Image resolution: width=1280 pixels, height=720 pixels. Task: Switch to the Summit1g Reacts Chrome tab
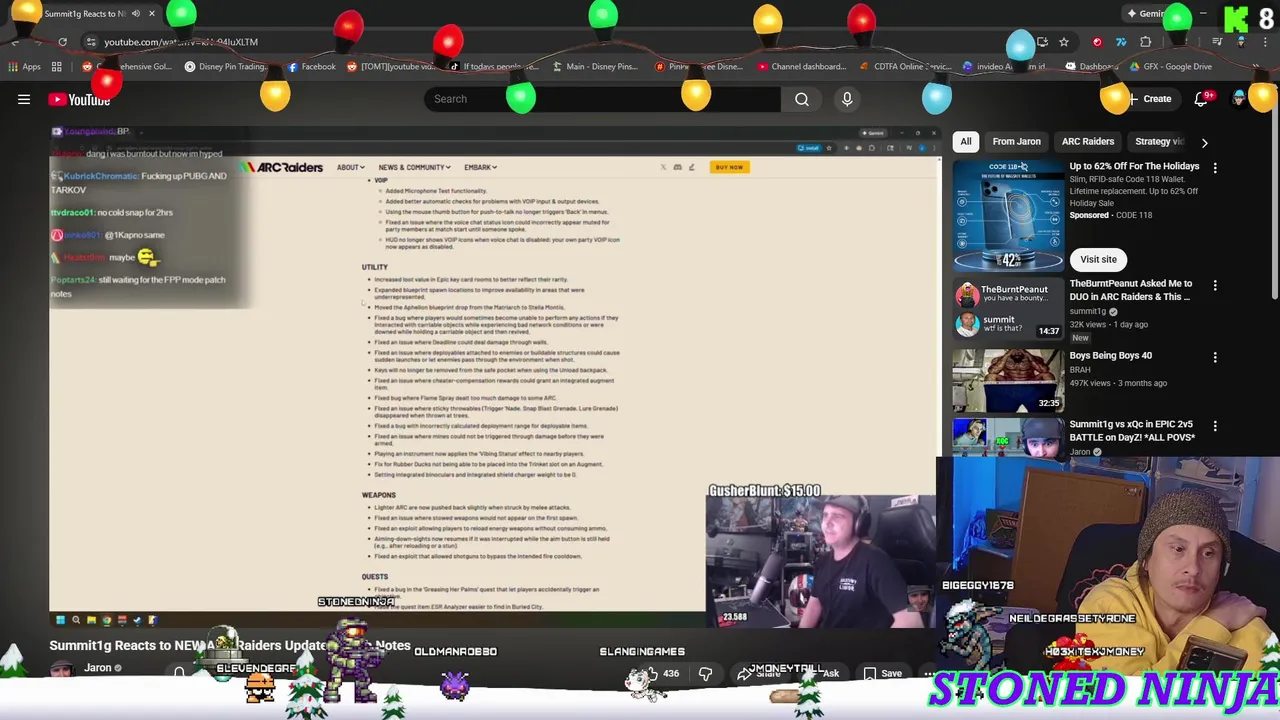click(85, 14)
